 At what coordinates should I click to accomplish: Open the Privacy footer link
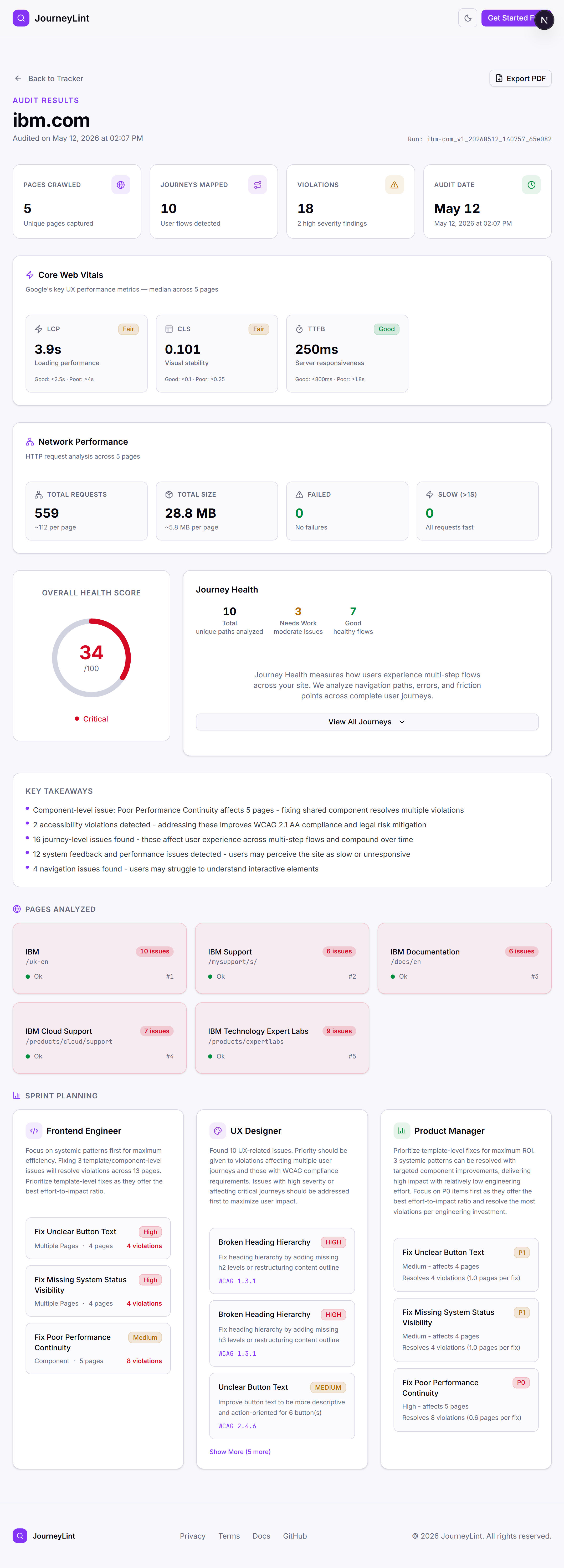coord(192,1536)
